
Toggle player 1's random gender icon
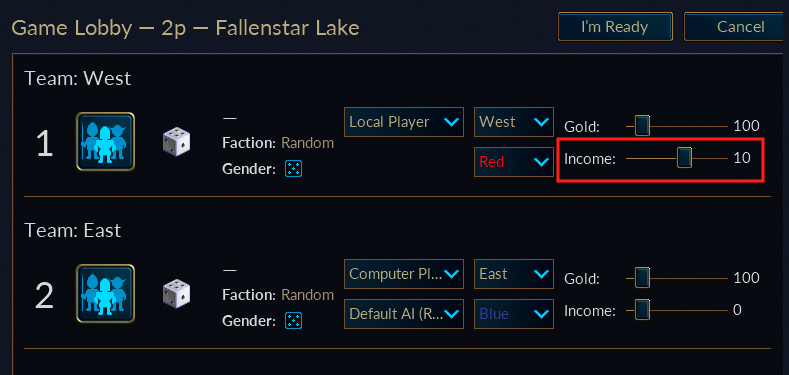point(293,169)
